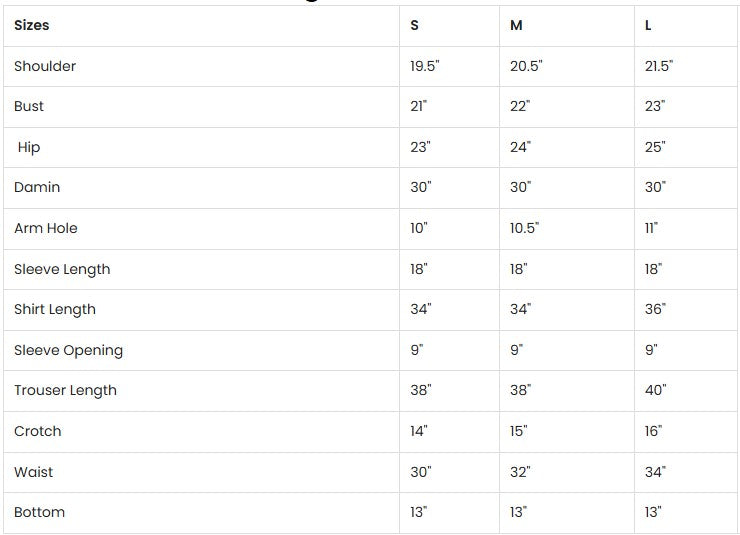The image size is (740, 535).
Task: Click the 40" Trouser Length value
Action: click(655, 390)
